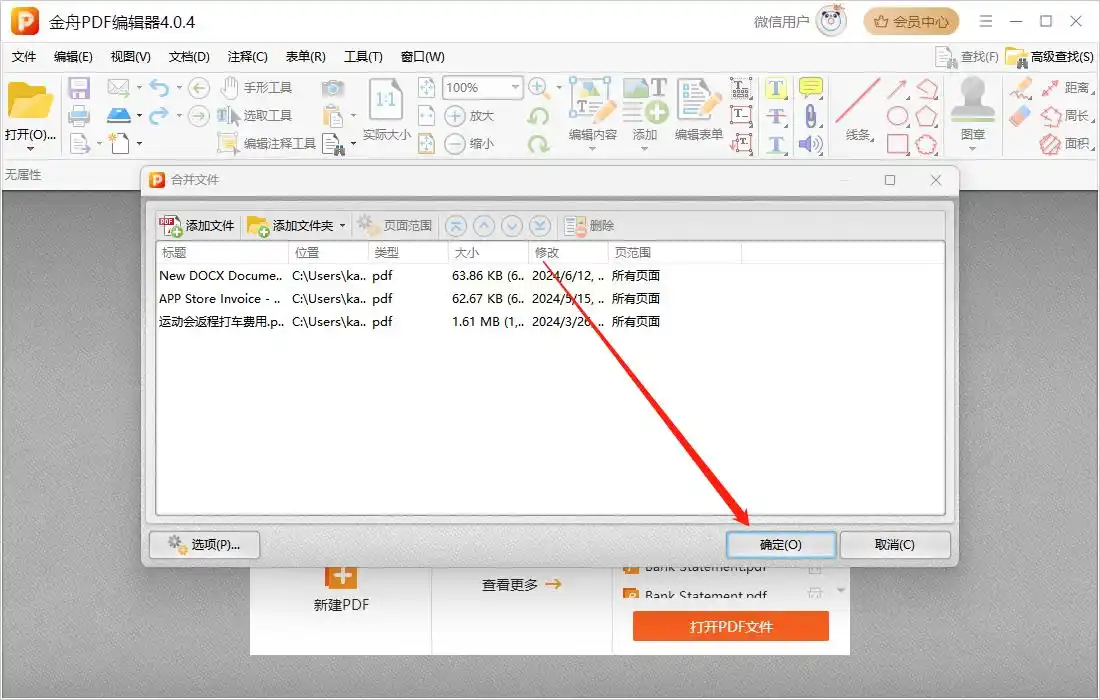Select the Selection tool (选取工具)
1100x700 pixels.
click(255, 116)
